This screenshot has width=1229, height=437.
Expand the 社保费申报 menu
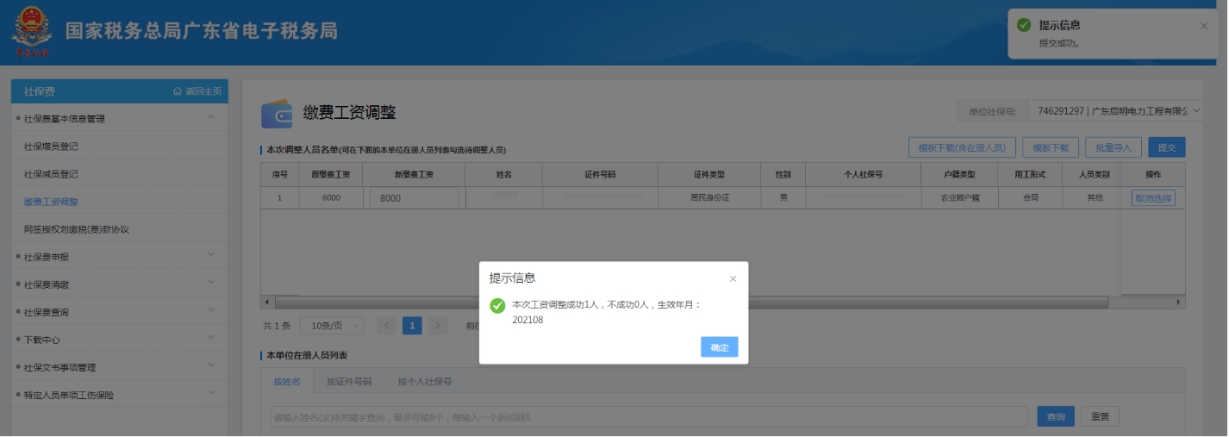click(211, 257)
